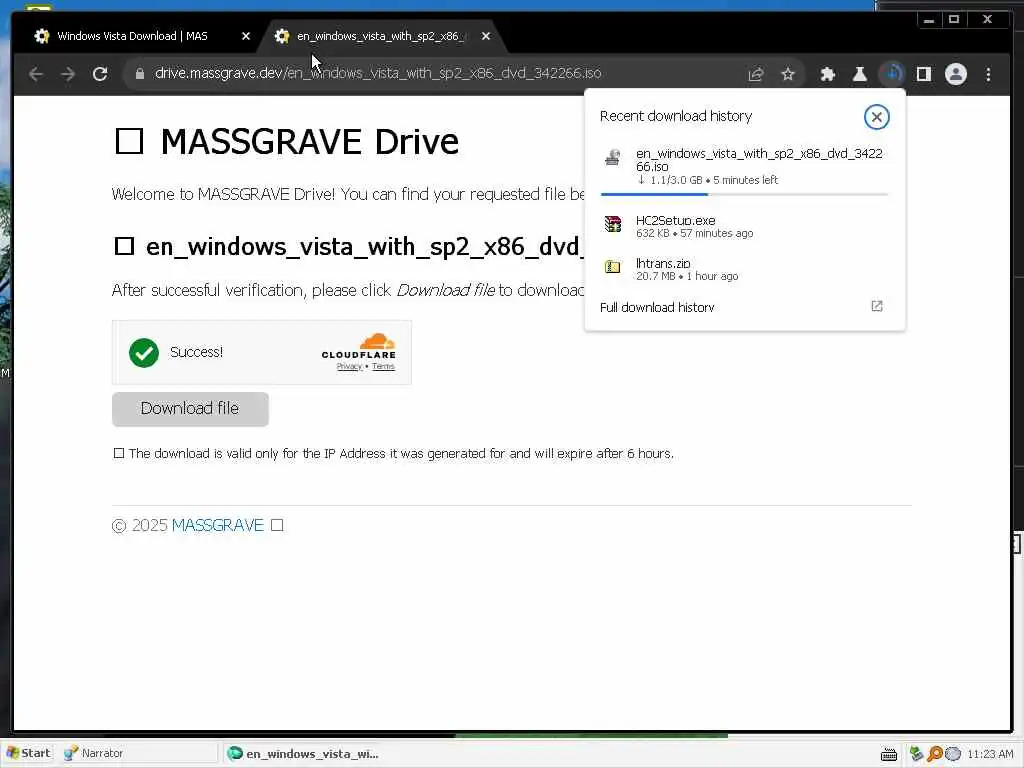Click the magnifier tray icon
Image resolution: width=1024 pixels, height=768 pixels.
pos(935,754)
